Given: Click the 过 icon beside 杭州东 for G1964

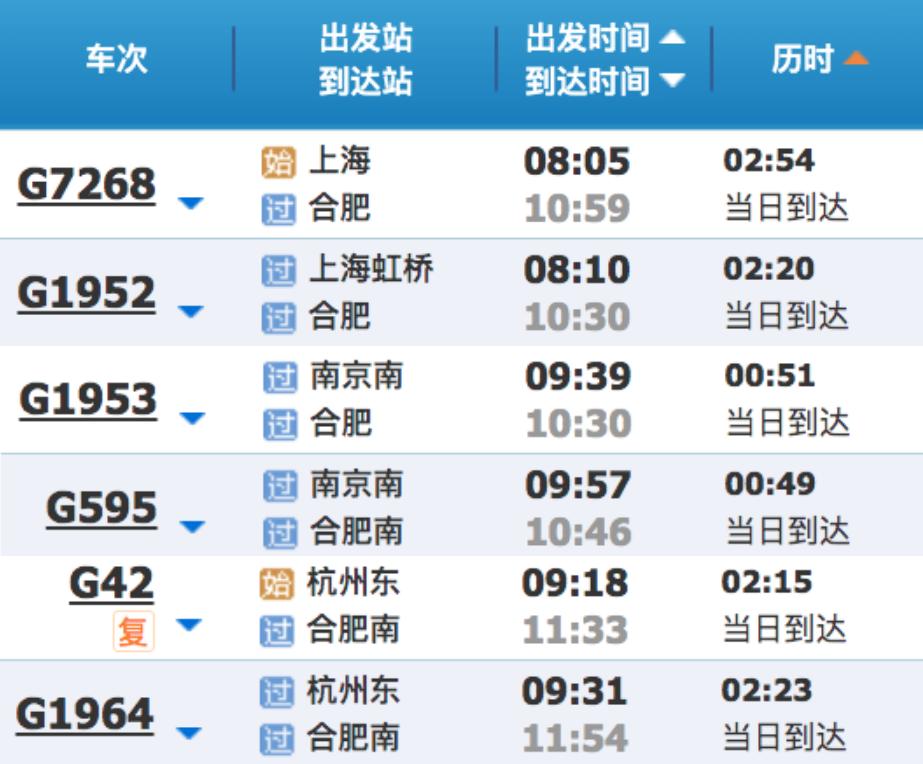Looking at the screenshot, I should coord(277,692).
